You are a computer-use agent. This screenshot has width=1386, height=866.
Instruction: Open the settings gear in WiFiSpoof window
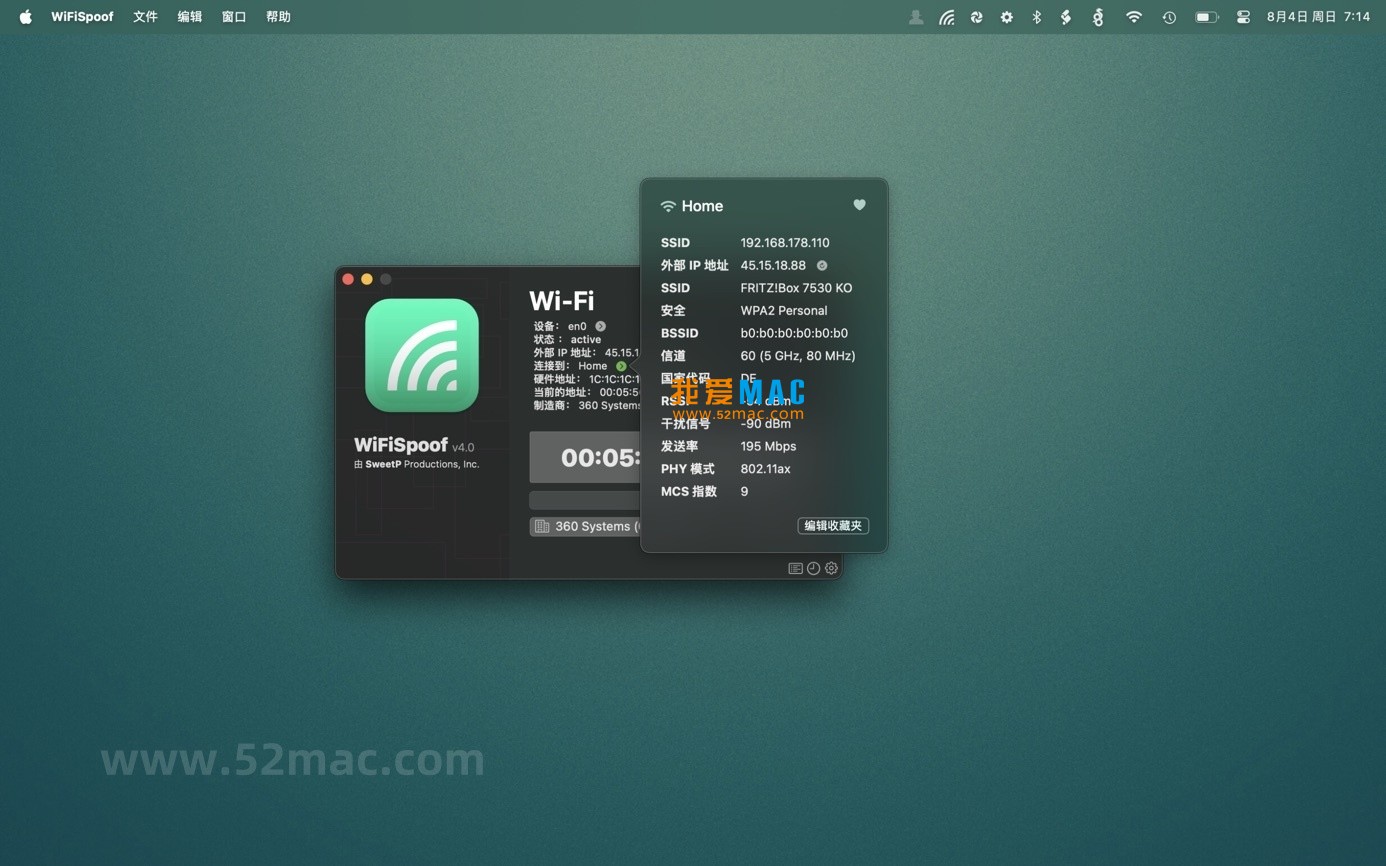[831, 568]
